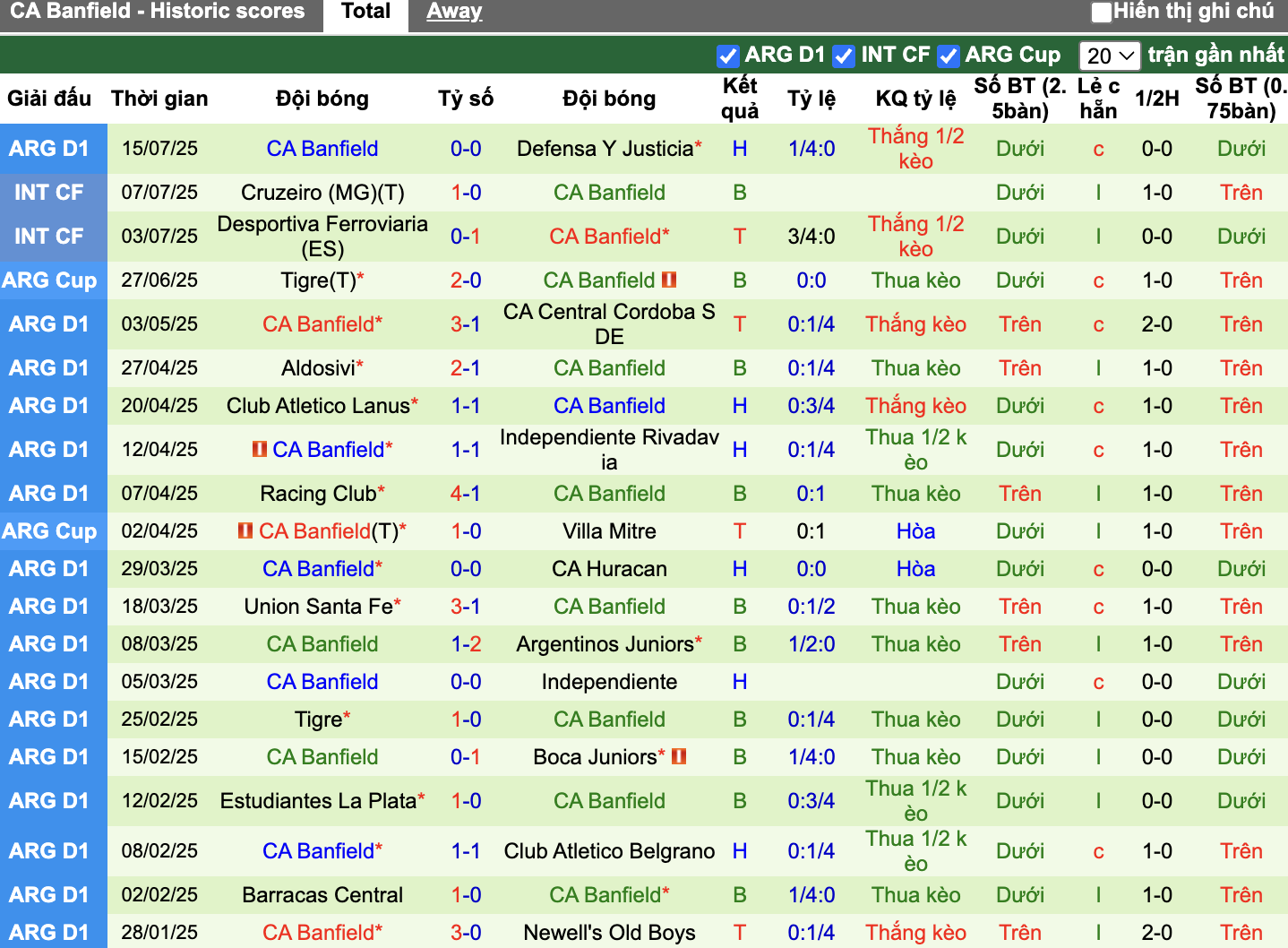Click the ARG Cup label on 27/06/25
The image size is (1288, 948).
click(x=49, y=280)
